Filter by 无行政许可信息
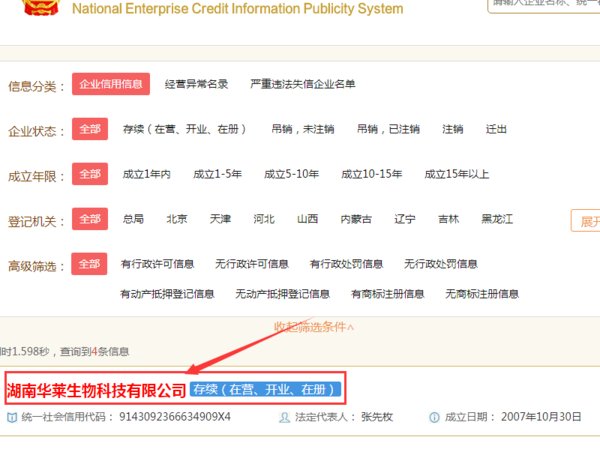Viewport: 600px width, 449px height. tap(252, 264)
